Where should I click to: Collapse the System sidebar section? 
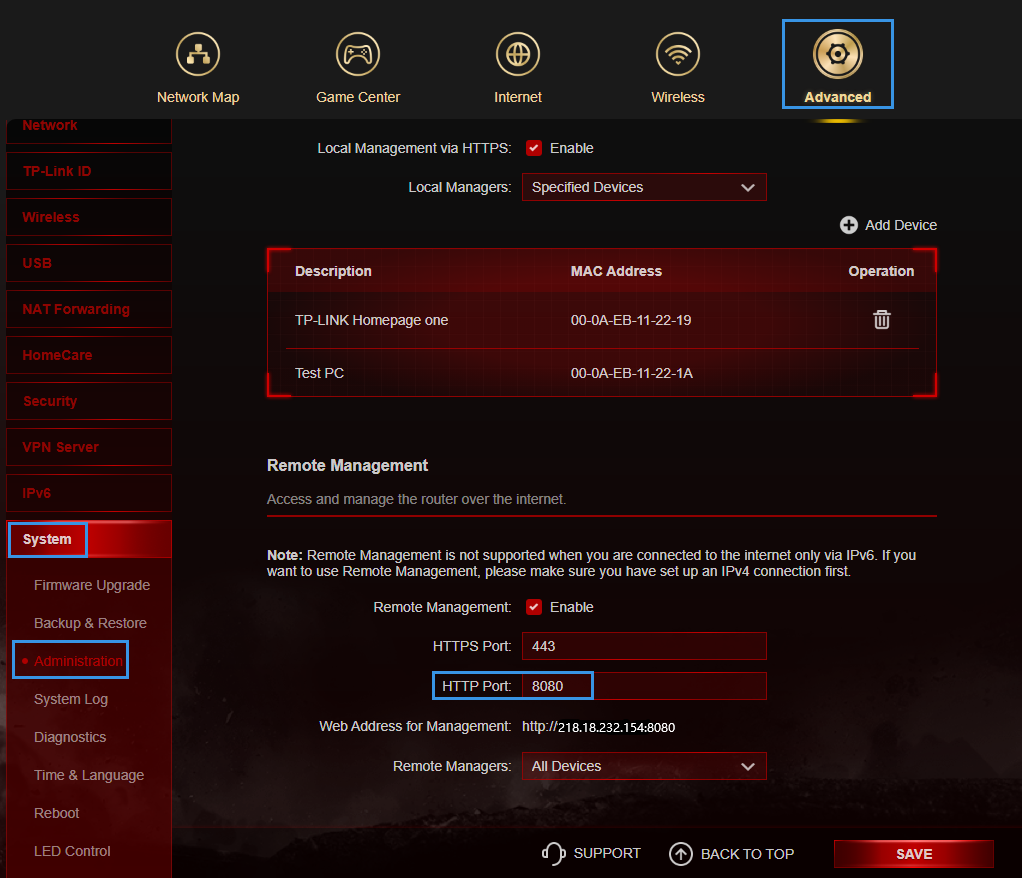89,539
